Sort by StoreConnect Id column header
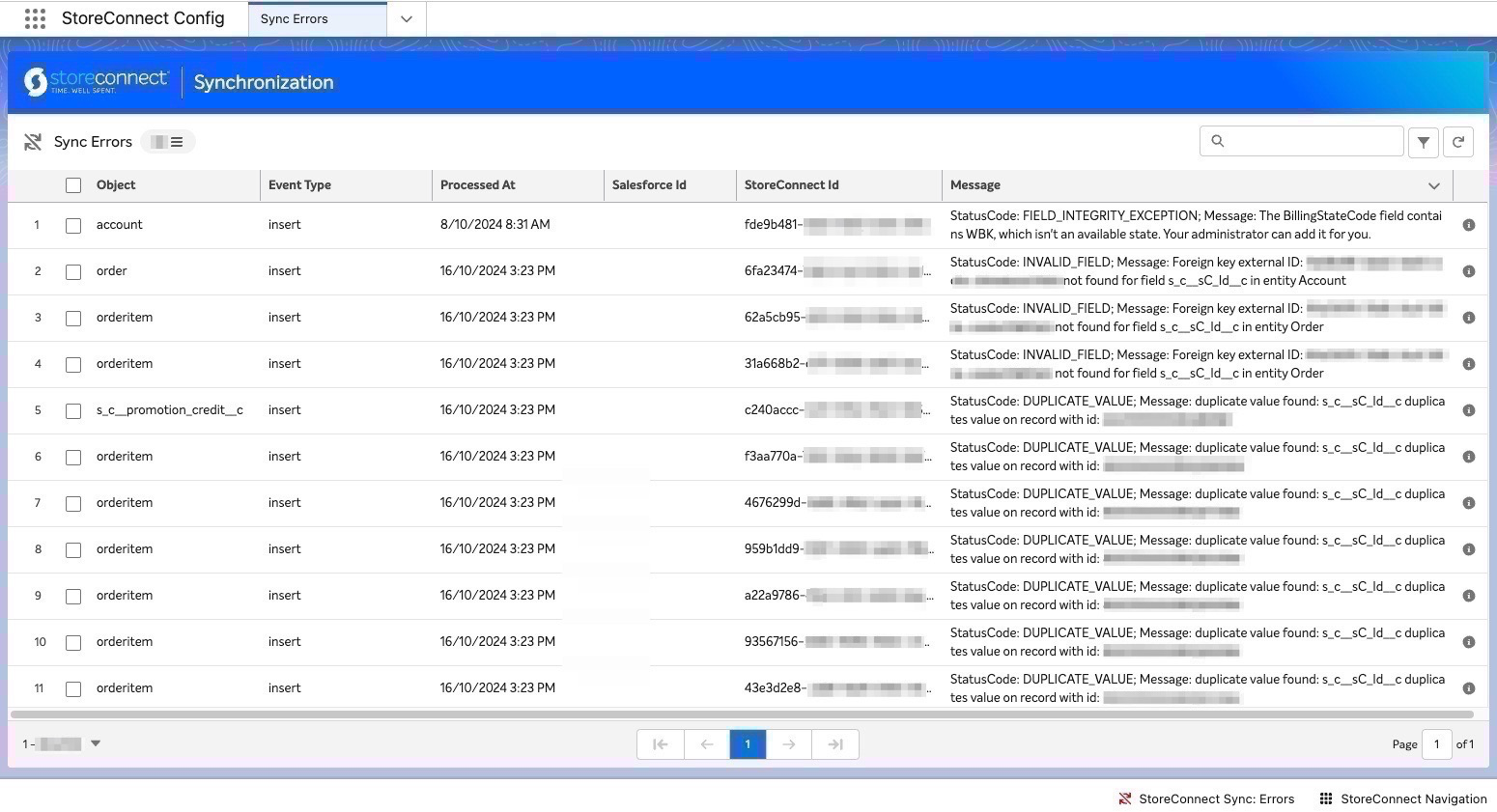 [x=791, y=185]
